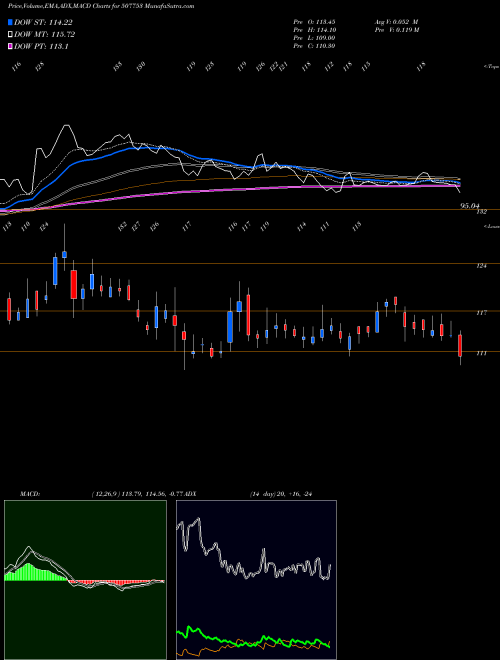Click the 'Pre O: 113.45' value

(x=314, y=21)
